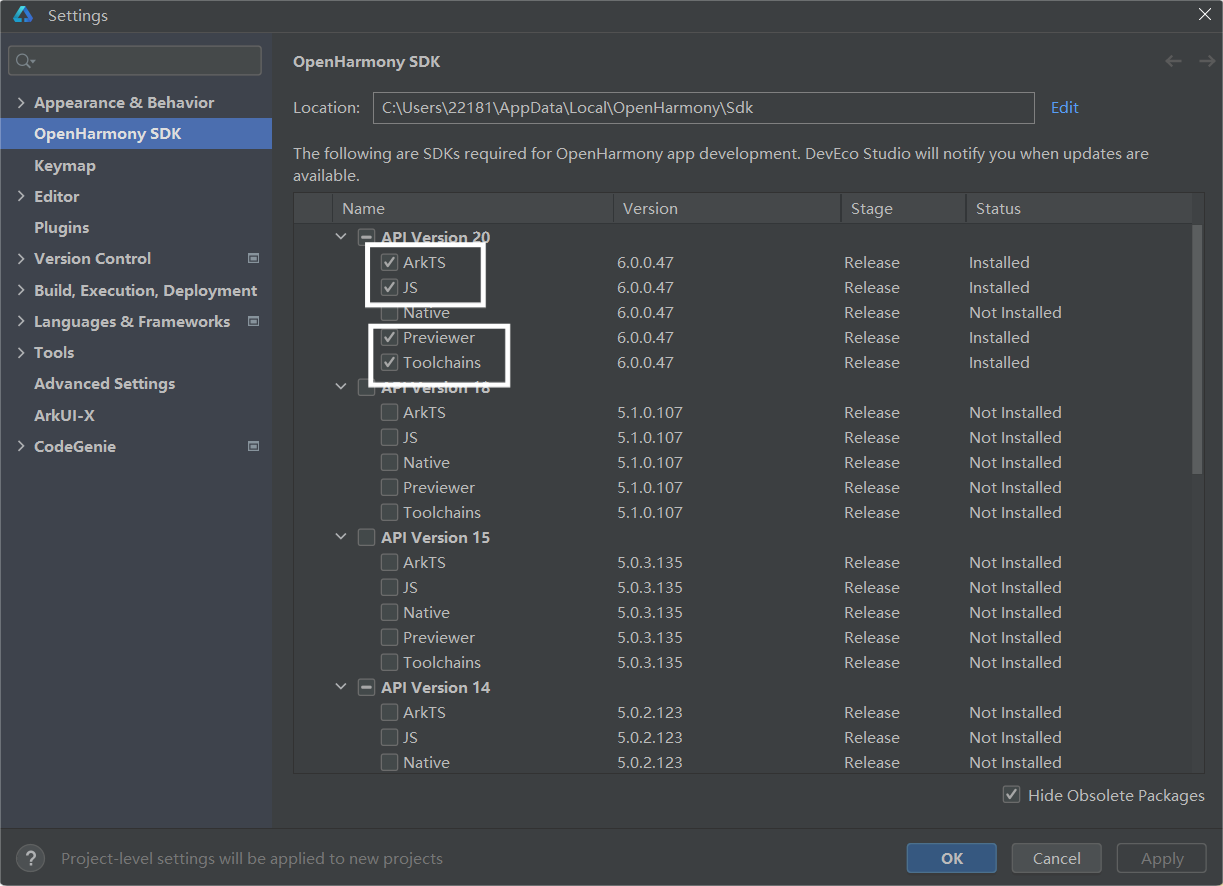Uncheck JS 6.0.0.47 checkbox

tap(390, 287)
